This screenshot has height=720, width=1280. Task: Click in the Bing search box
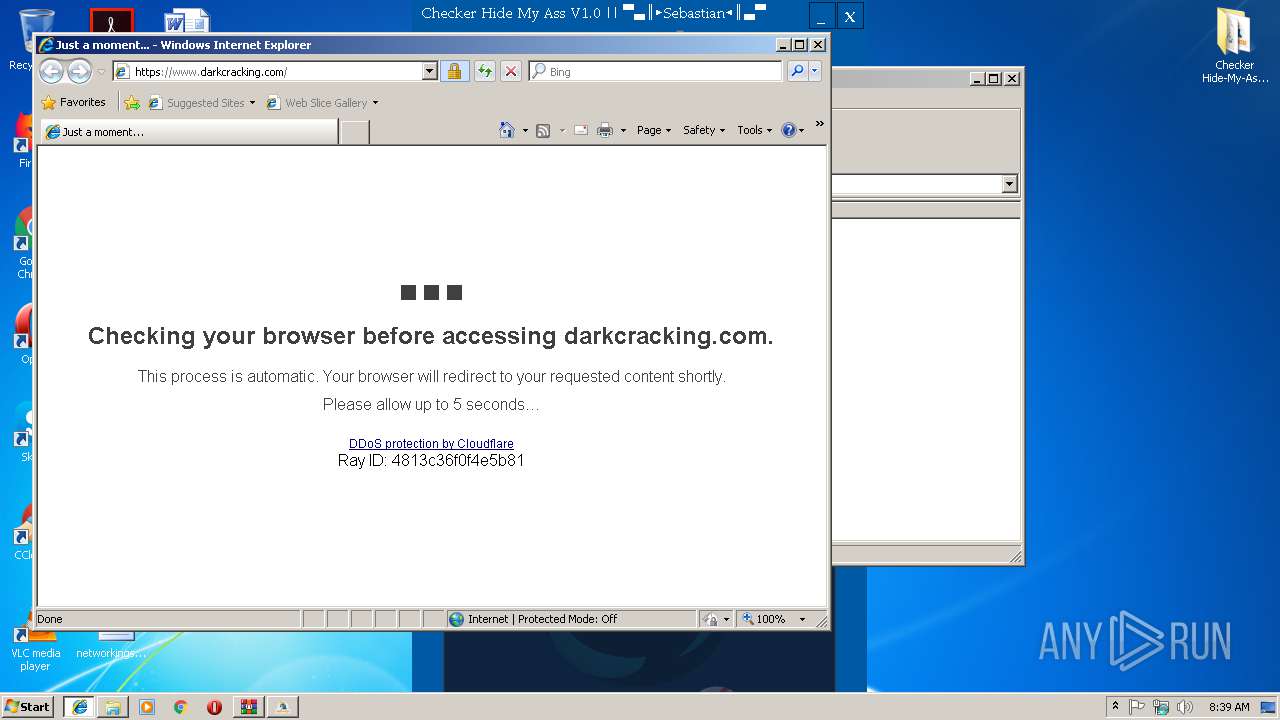(x=656, y=71)
